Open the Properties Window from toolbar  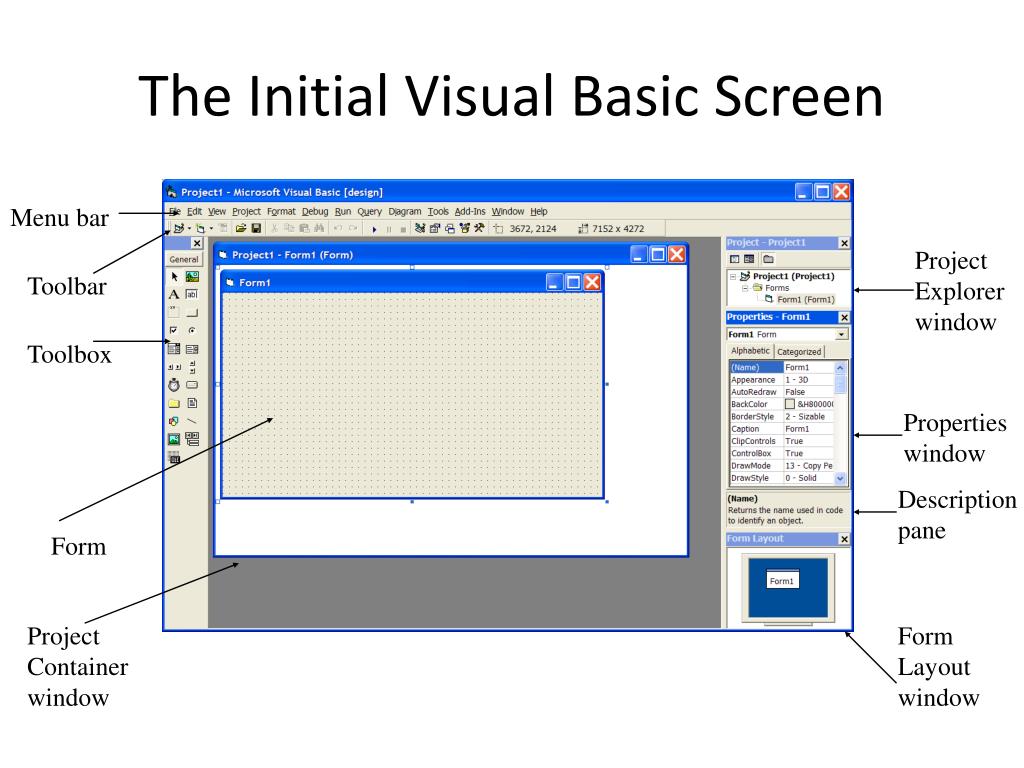pyautogui.click(x=434, y=228)
